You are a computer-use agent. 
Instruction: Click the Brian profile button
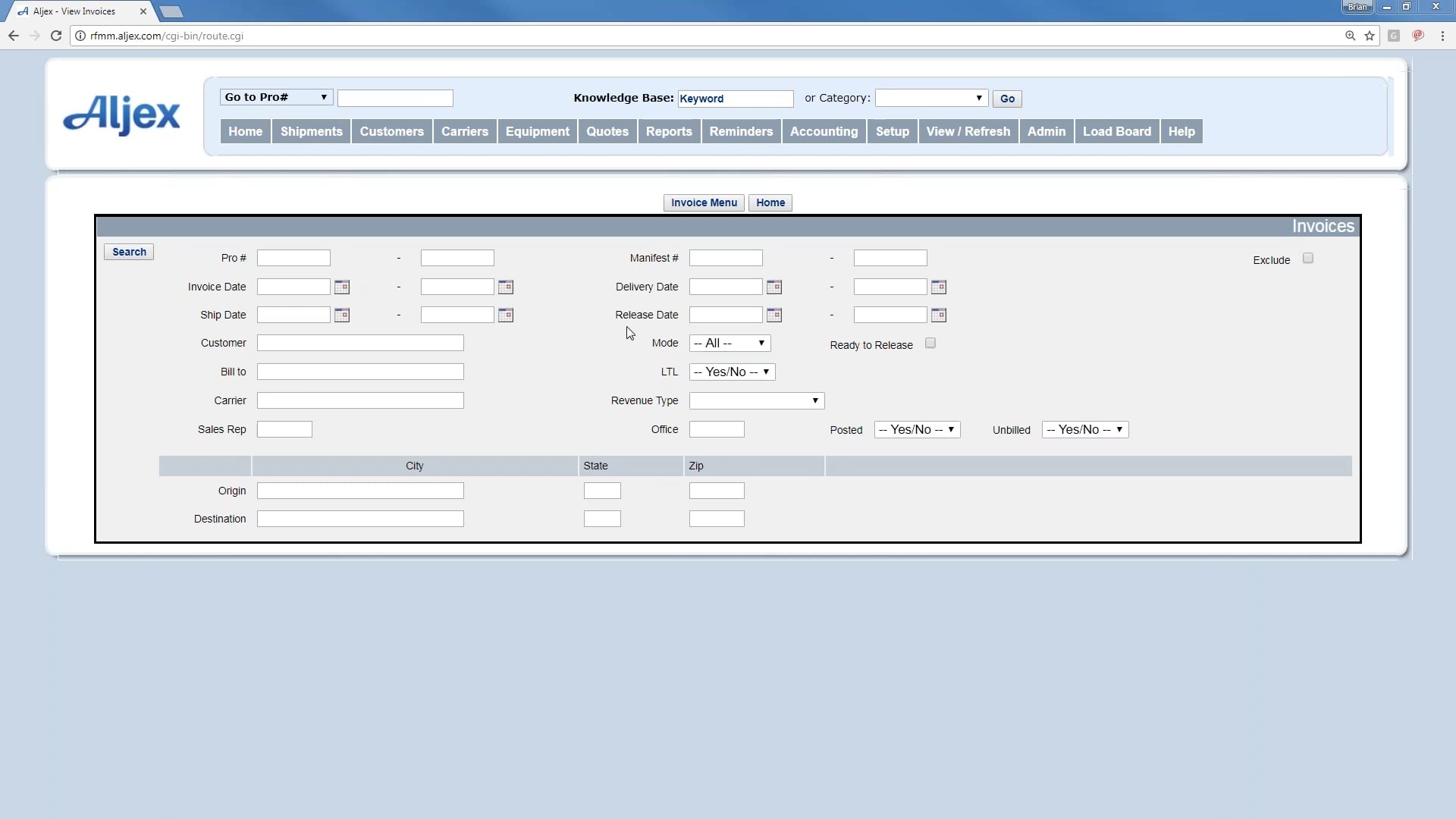coord(1357,7)
